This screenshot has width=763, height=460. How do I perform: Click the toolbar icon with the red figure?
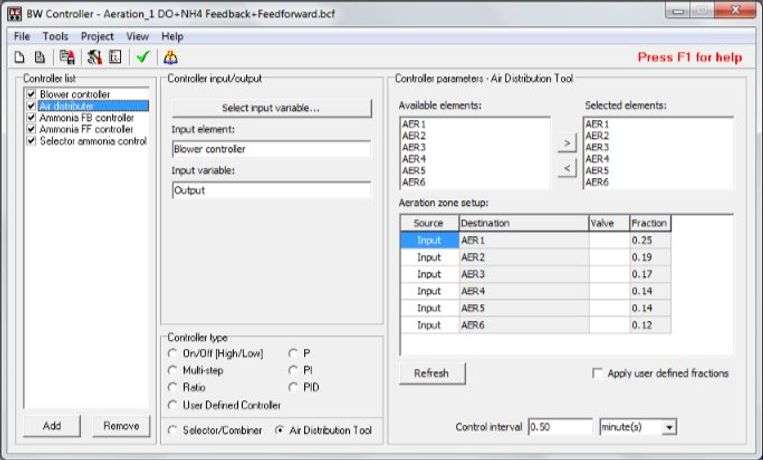coord(67,57)
